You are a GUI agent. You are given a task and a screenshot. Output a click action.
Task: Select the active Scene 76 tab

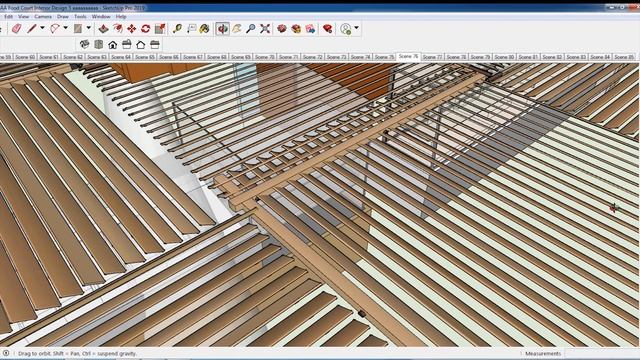(408, 56)
